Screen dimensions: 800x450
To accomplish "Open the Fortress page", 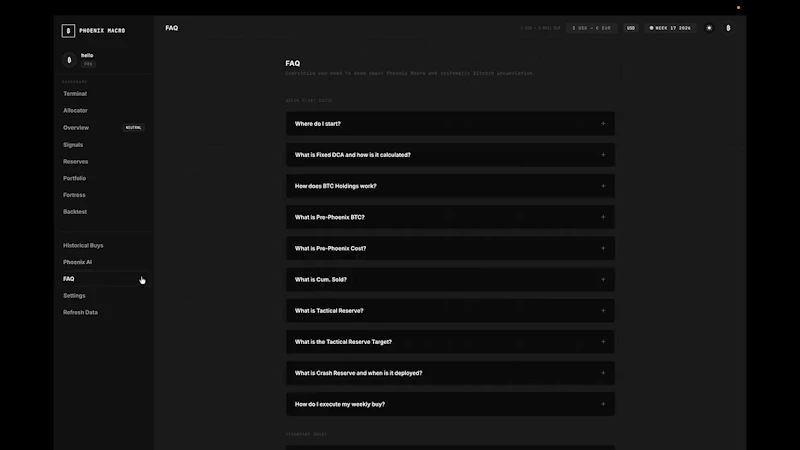I will [x=74, y=195].
